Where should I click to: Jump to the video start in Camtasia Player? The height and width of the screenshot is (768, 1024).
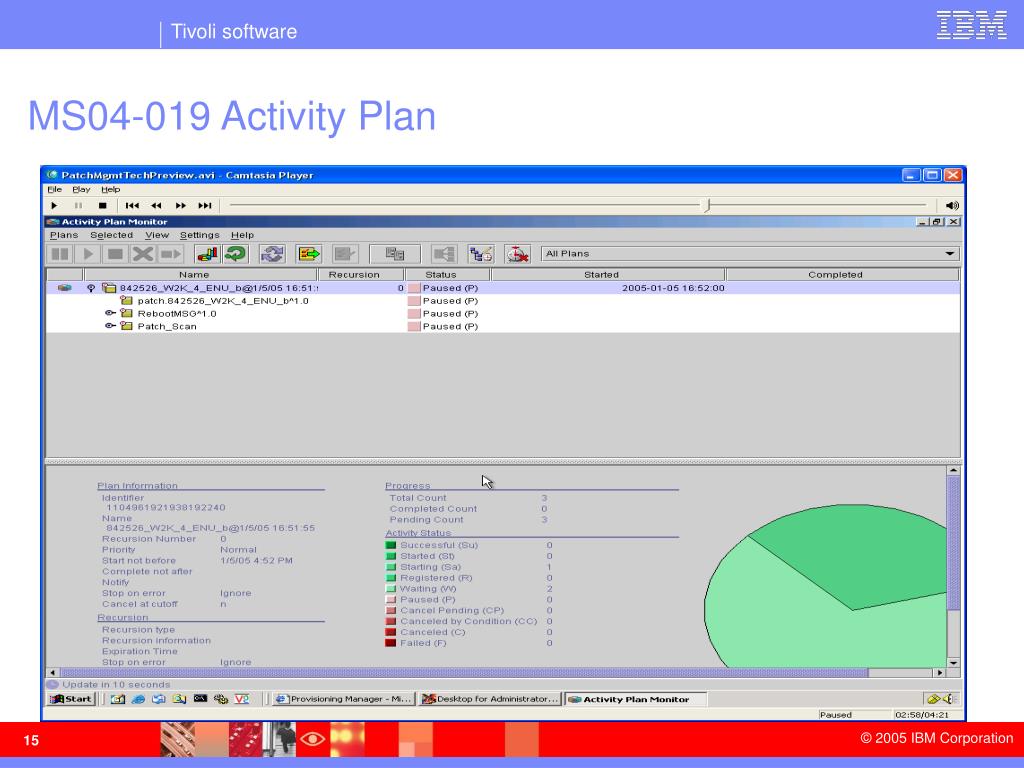[132, 206]
